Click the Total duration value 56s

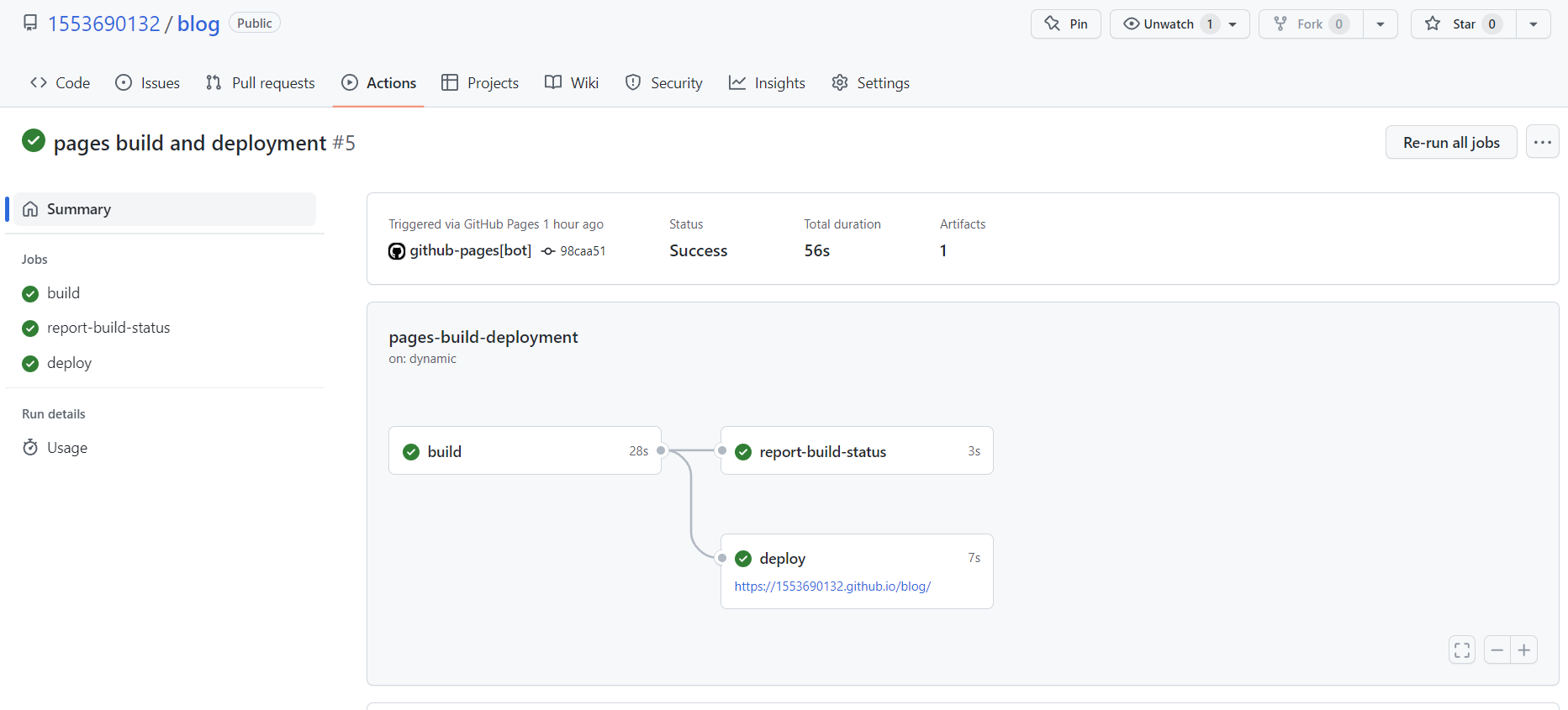tap(817, 250)
